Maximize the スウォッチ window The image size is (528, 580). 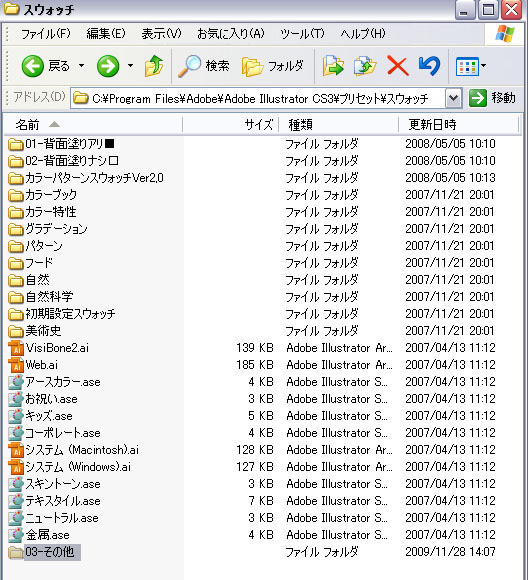[x=488, y=10]
